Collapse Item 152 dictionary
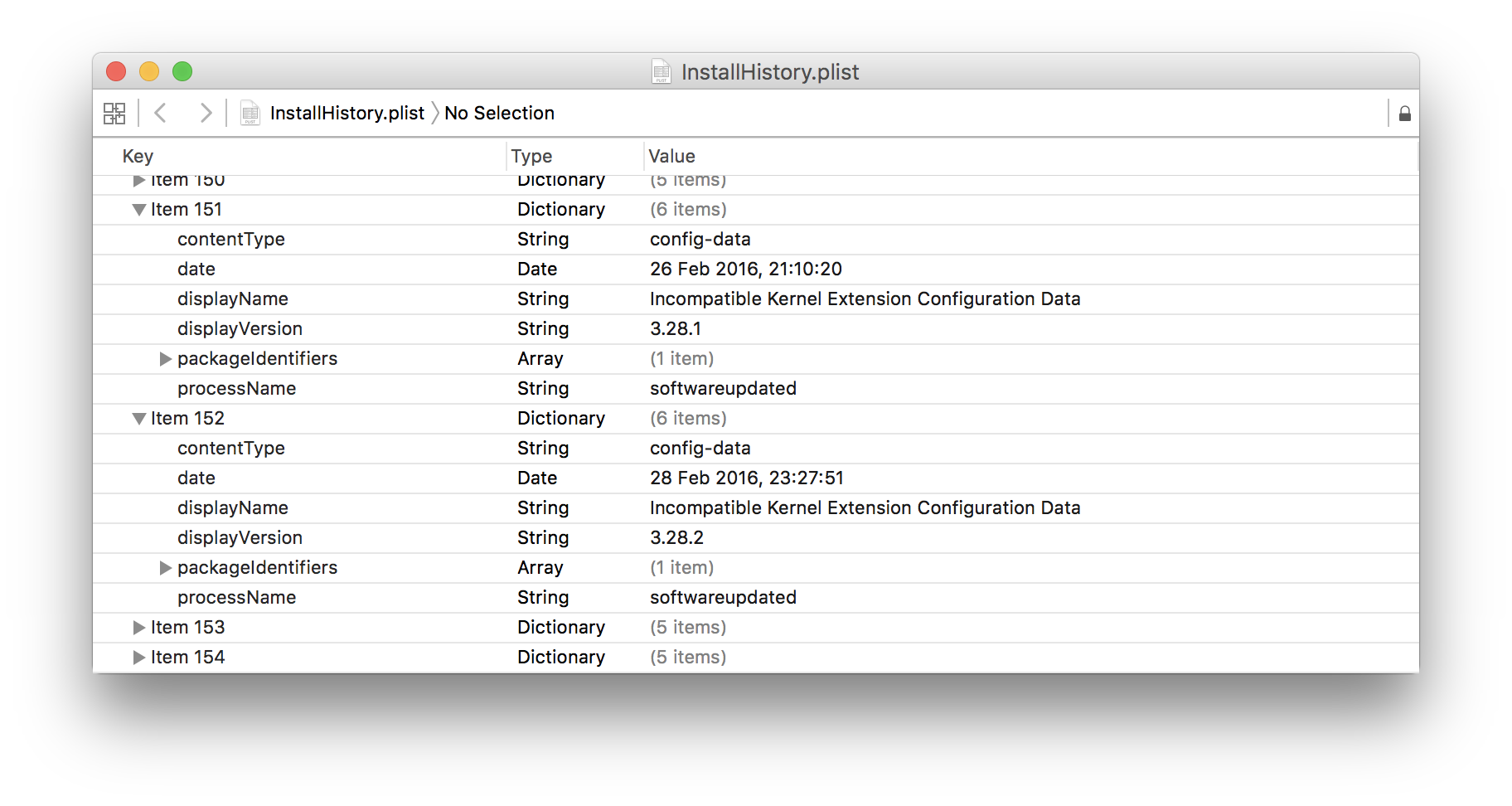Screen dimensions: 1512x806 tap(139, 419)
